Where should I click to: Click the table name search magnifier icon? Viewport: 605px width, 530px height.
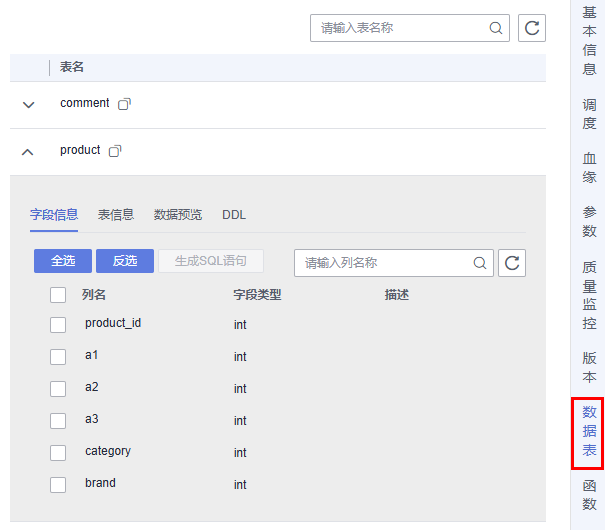[x=496, y=28]
